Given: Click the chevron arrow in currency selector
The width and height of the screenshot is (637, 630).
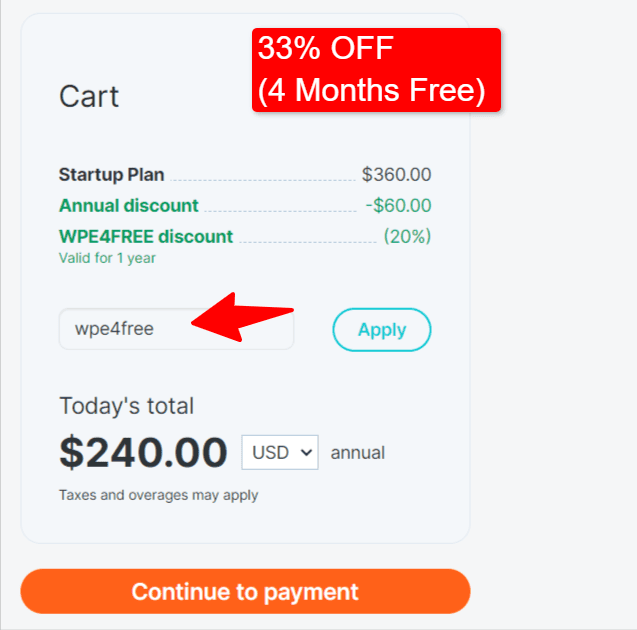Looking at the screenshot, I should pos(307,452).
